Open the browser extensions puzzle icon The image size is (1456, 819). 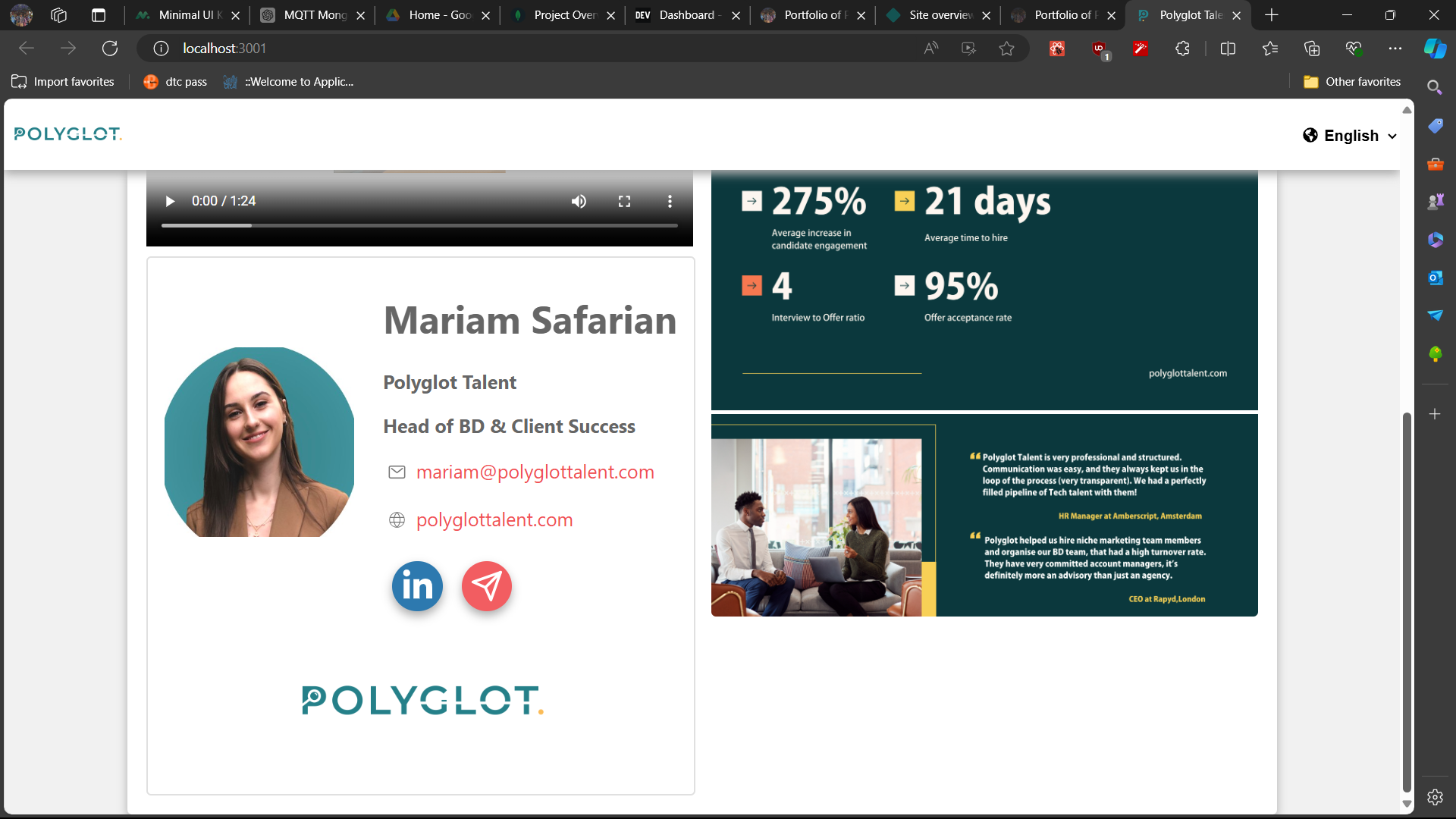(x=1182, y=49)
